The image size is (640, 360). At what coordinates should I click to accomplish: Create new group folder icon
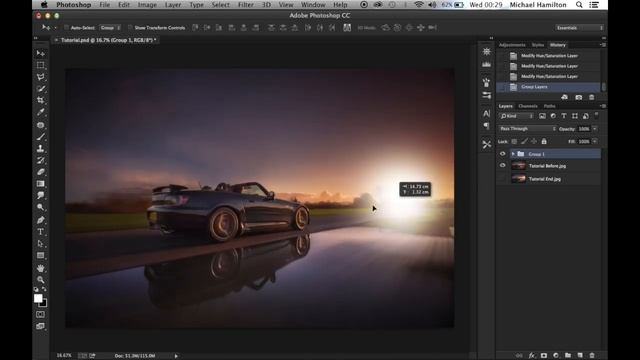[x=568, y=356]
